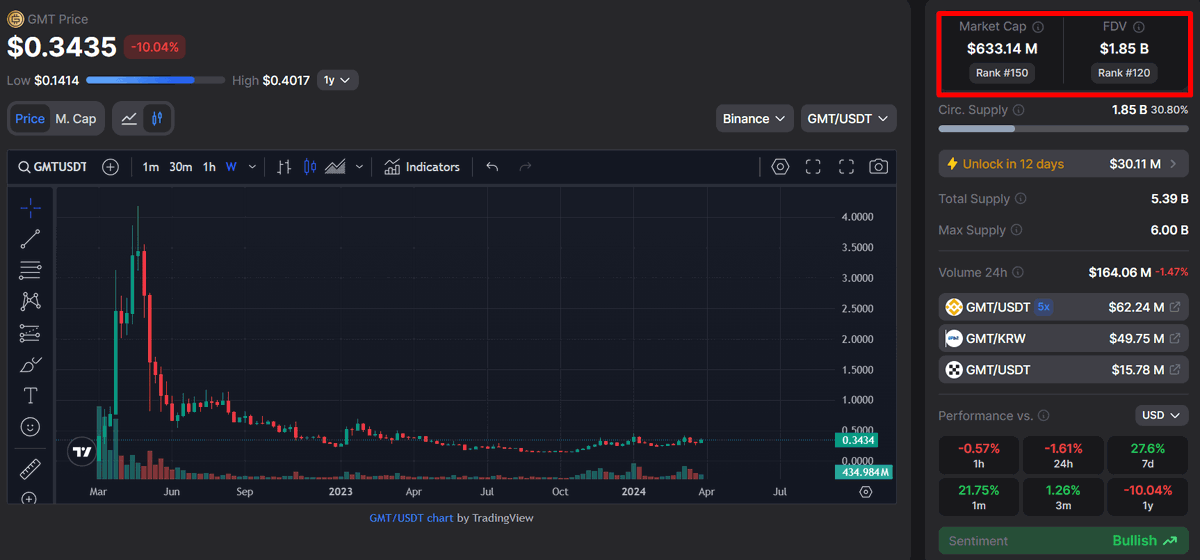The width and height of the screenshot is (1200, 560).
Task: Switch chart to Price view
Action: point(30,118)
